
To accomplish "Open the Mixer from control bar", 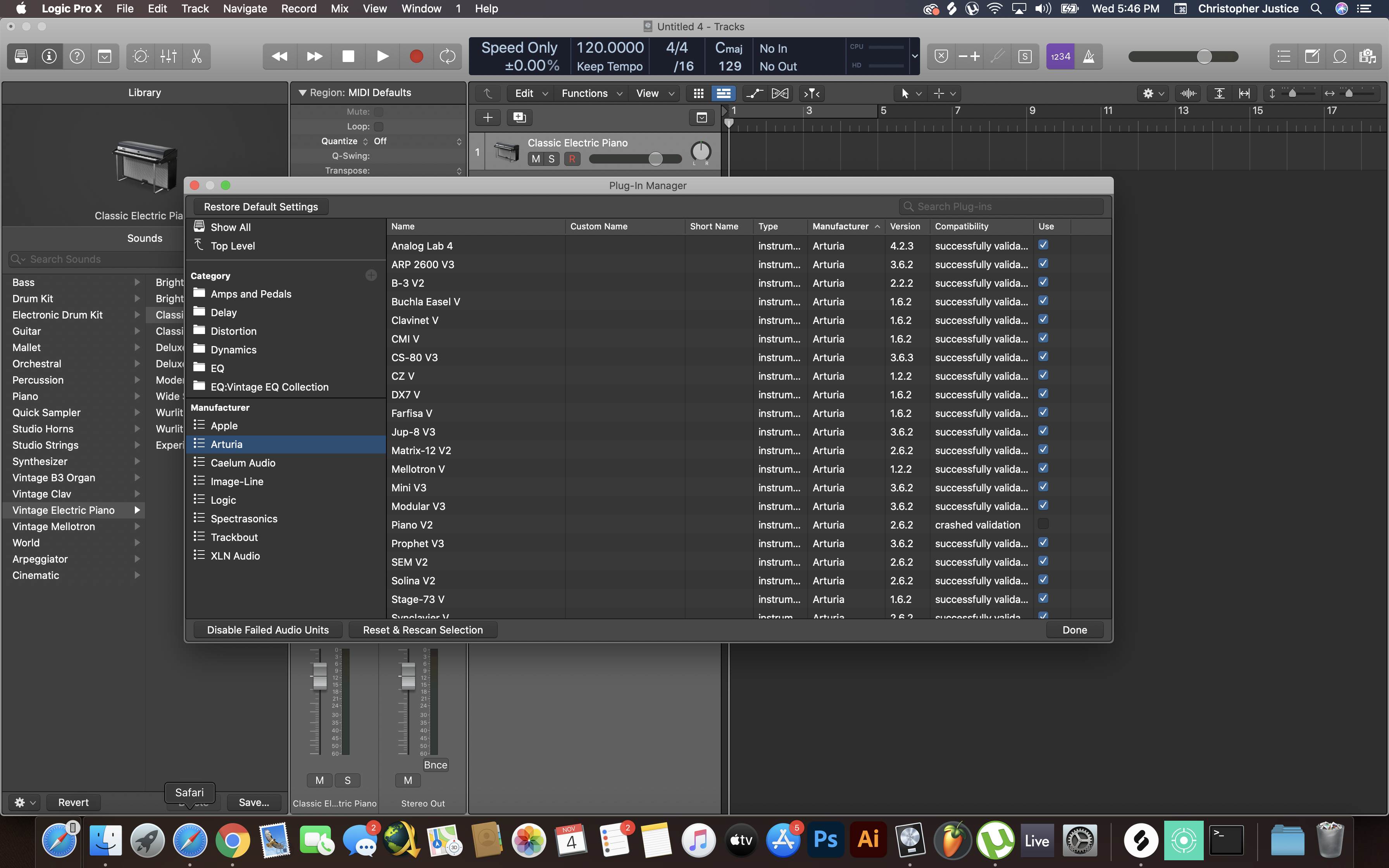I will pyautogui.click(x=169, y=56).
